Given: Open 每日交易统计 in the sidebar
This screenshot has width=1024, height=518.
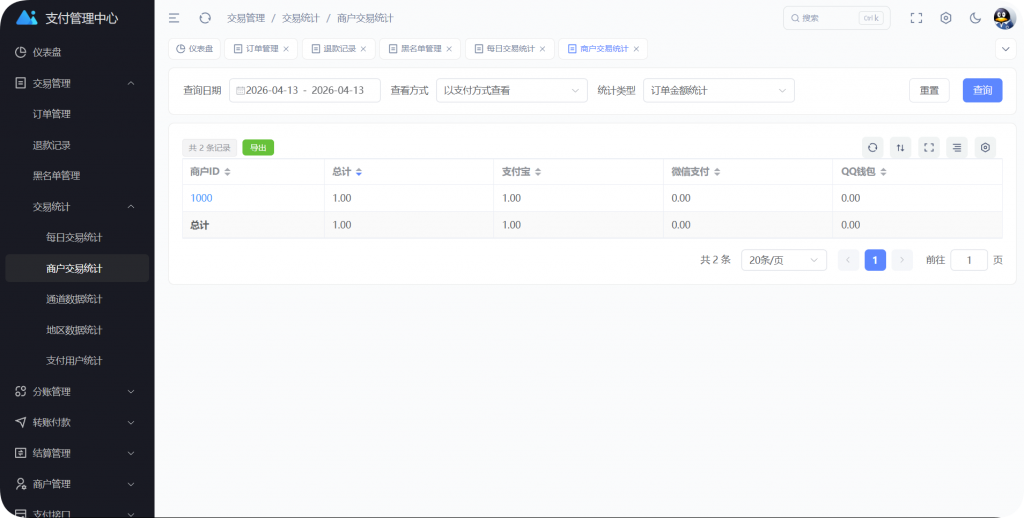Looking at the screenshot, I should pos(77,237).
